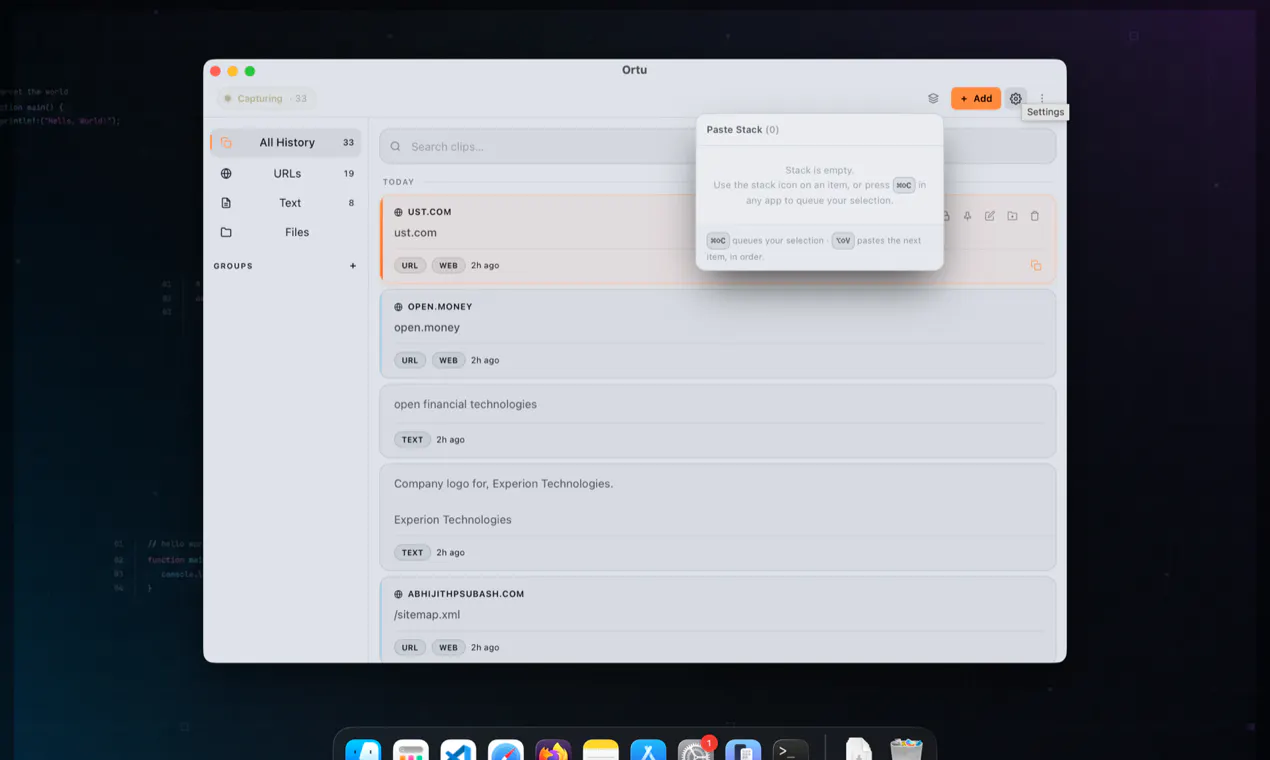Select the 'Company logo for, Experion Technologies.' clip
The image size is (1270, 760).
point(717,516)
